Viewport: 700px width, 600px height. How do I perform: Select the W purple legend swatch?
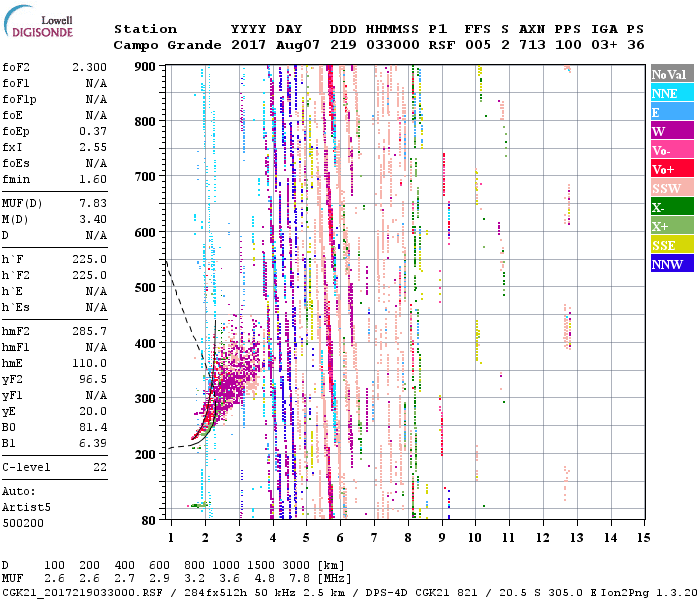[x=672, y=131]
